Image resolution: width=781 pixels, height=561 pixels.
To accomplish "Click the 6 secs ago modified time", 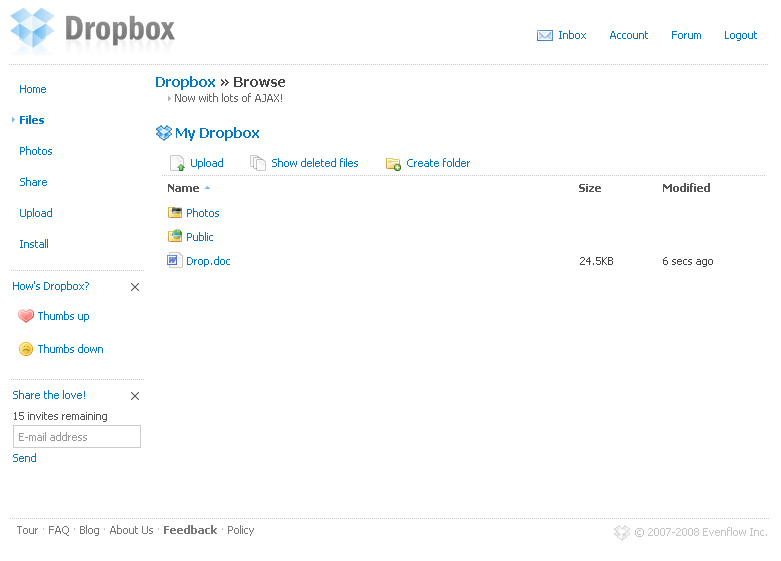I will 687,262.
